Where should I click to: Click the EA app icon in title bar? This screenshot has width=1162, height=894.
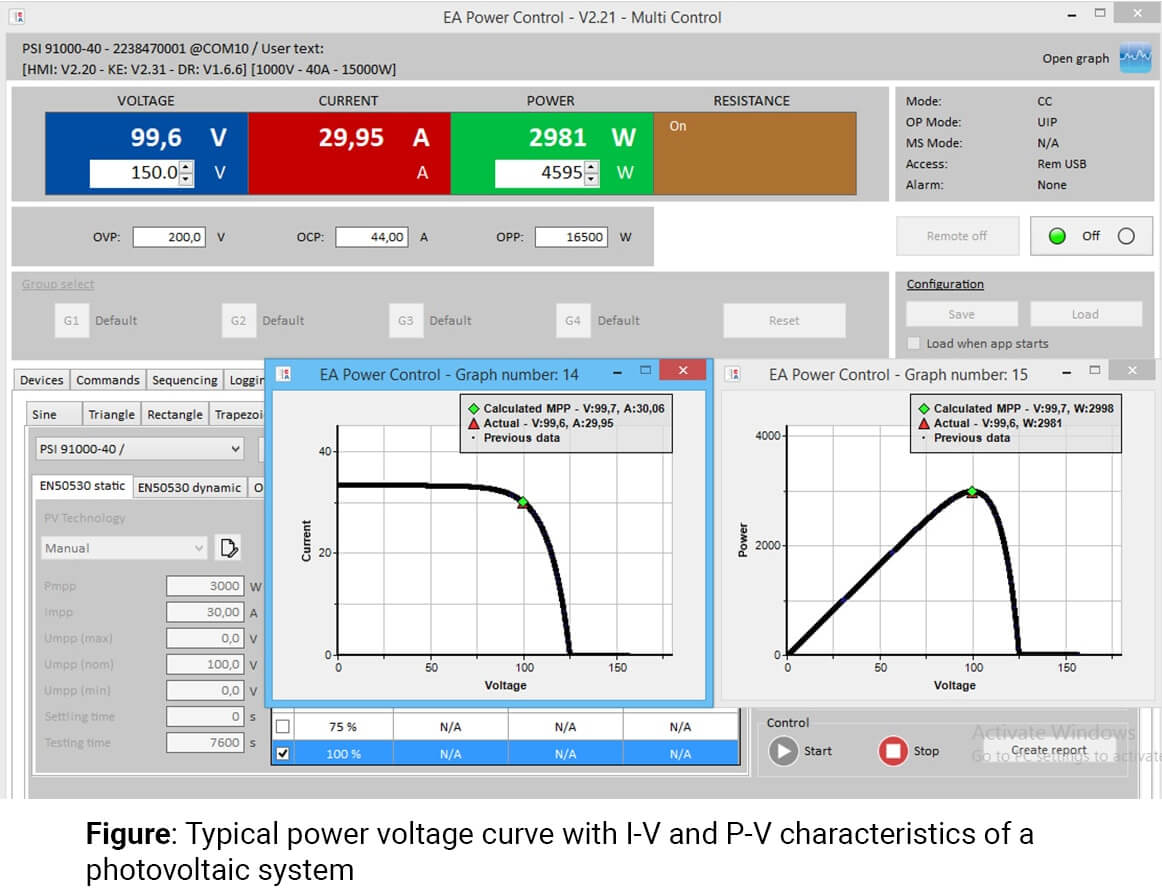tap(16, 17)
